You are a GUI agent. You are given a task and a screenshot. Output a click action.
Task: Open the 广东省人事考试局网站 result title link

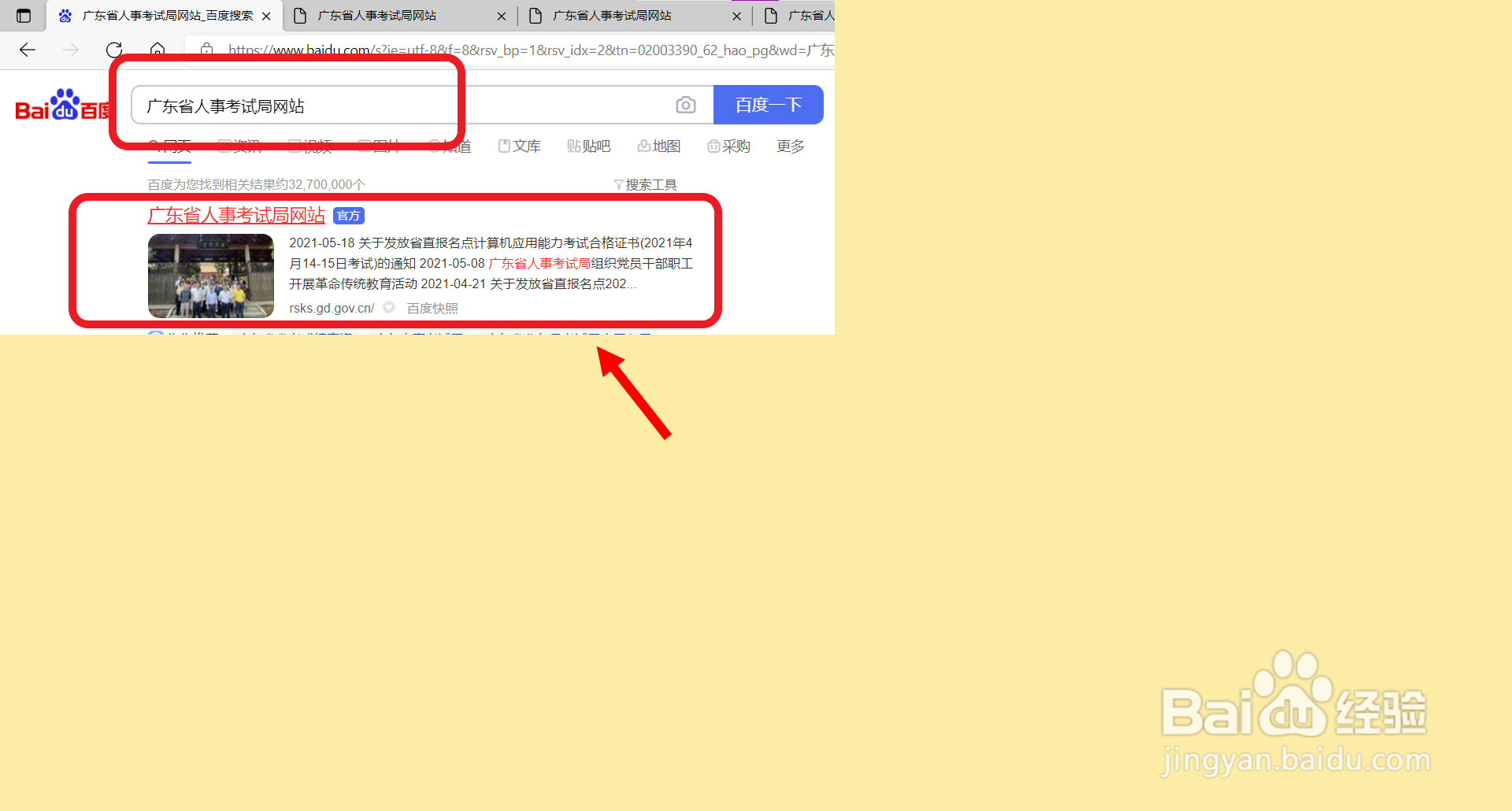(x=236, y=216)
